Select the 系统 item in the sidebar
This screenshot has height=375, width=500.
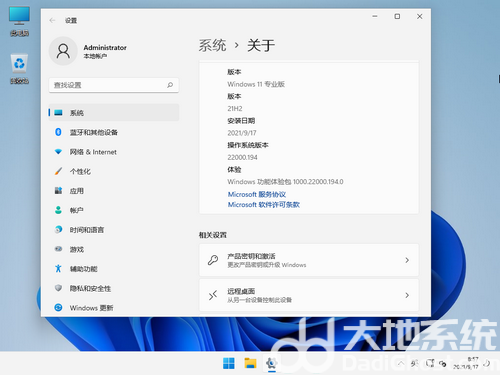click(114, 113)
